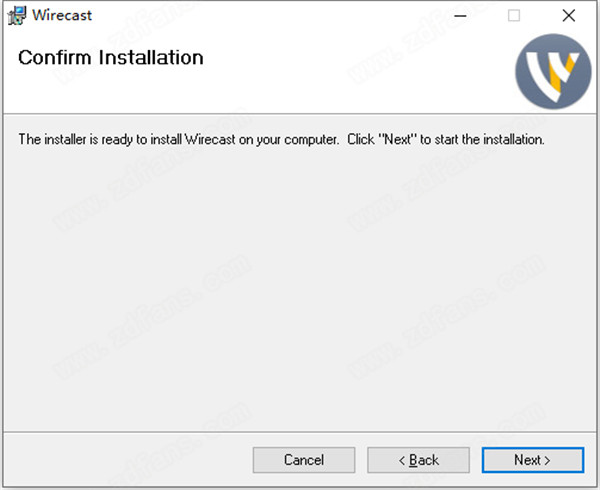Close the Wirecast setup window

click(569, 16)
